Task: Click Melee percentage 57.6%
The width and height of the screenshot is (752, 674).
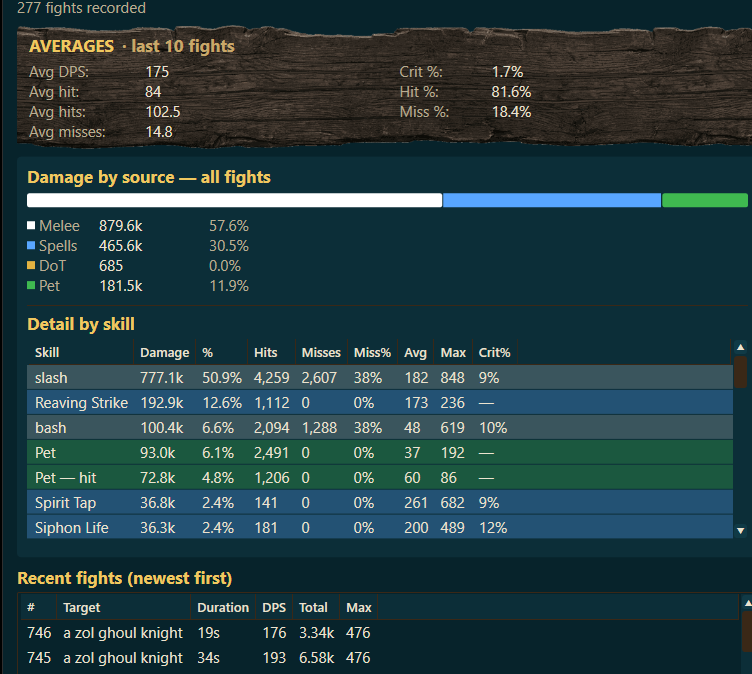Action: point(229,226)
